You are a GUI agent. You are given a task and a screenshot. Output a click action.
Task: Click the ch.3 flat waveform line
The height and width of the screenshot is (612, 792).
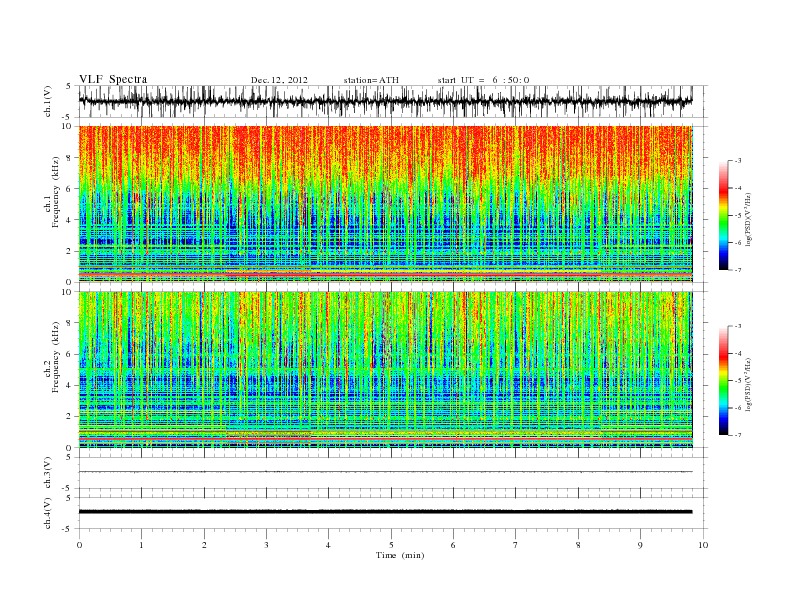coord(385,472)
